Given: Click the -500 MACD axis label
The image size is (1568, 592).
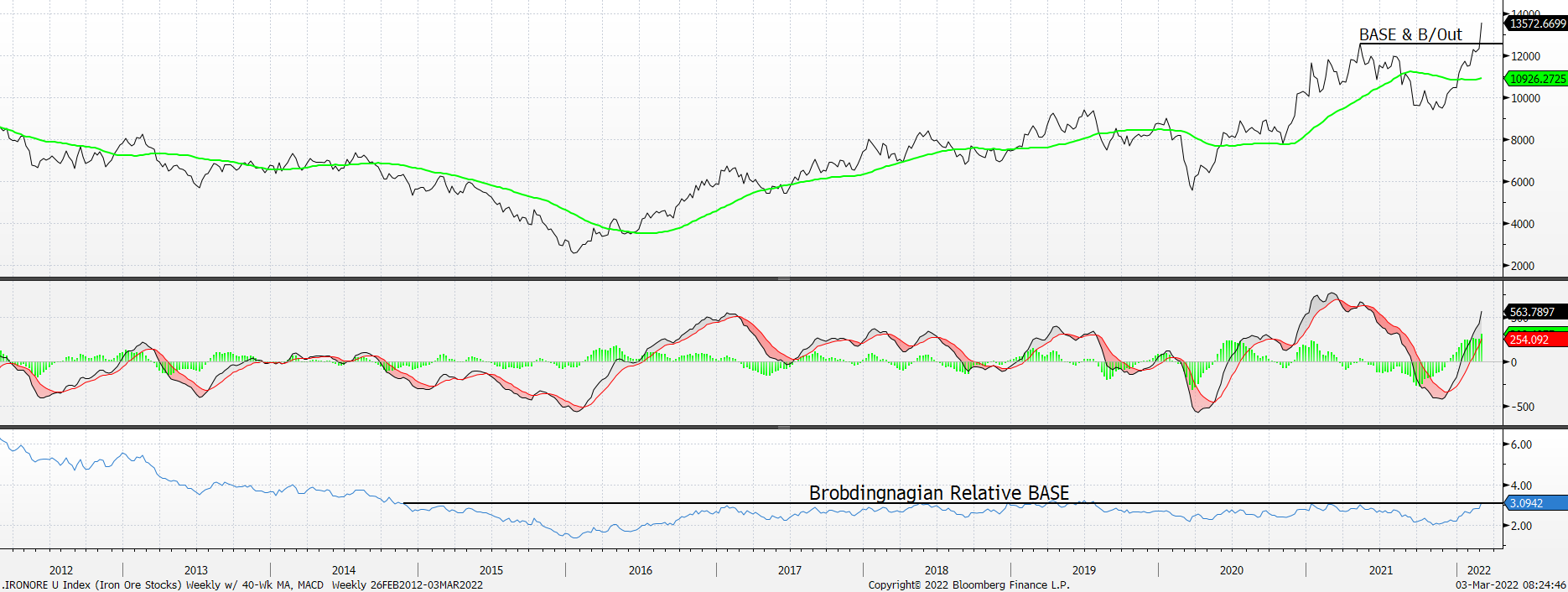Looking at the screenshot, I should coord(1523,407).
